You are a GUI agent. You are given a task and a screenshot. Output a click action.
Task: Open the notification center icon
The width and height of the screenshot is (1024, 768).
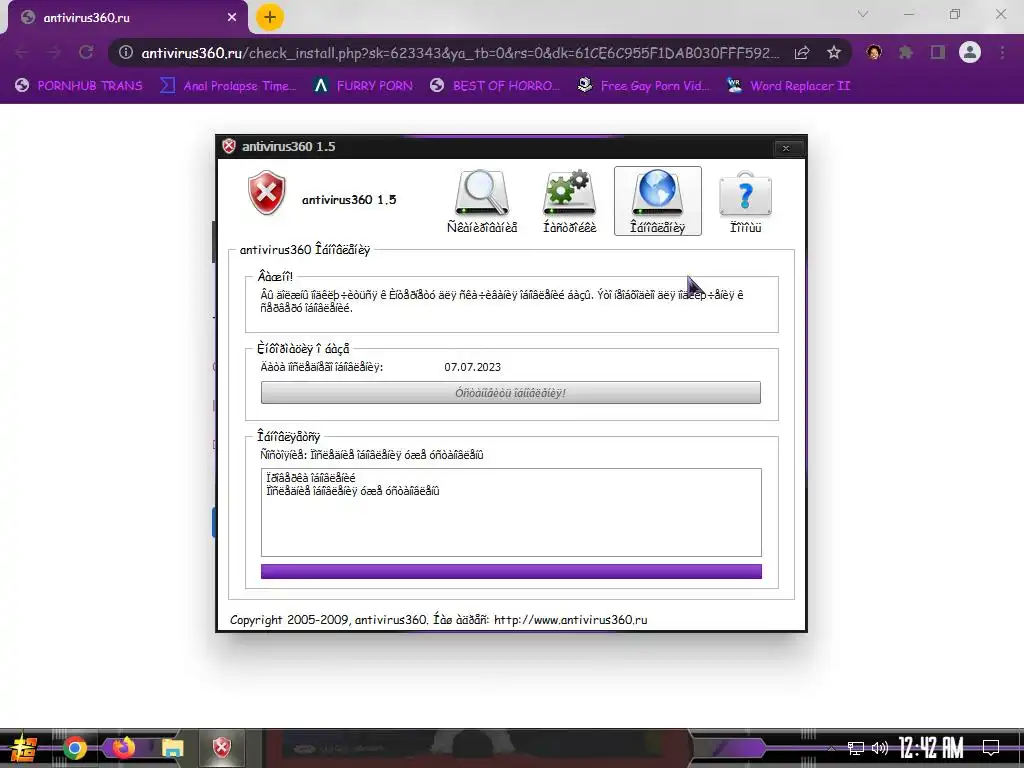(x=991, y=748)
